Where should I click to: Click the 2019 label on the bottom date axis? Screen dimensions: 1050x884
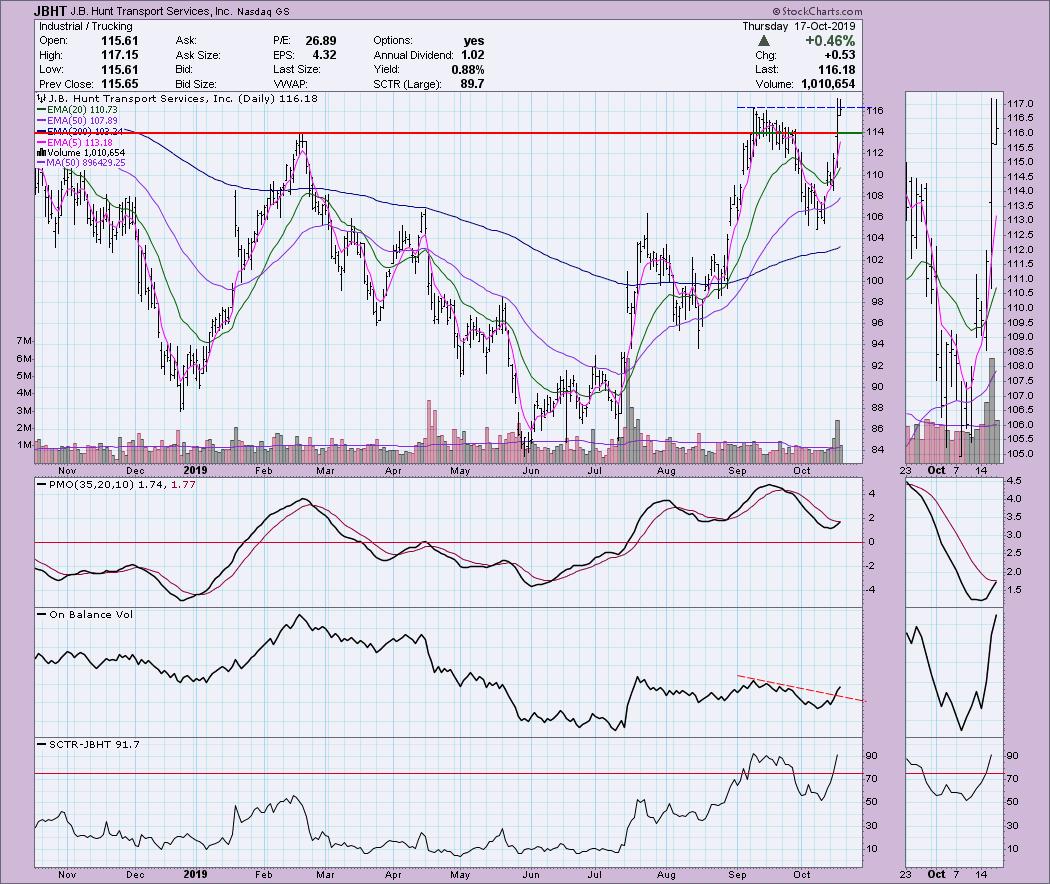point(196,874)
